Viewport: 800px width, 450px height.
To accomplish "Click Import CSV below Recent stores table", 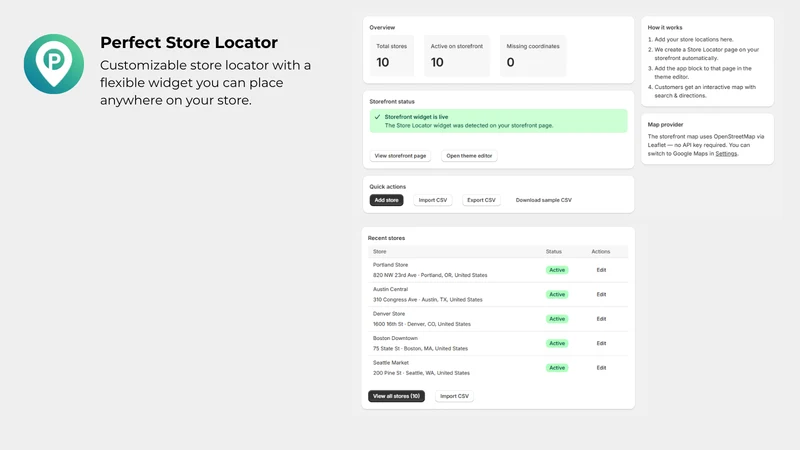I will tap(454, 396).
